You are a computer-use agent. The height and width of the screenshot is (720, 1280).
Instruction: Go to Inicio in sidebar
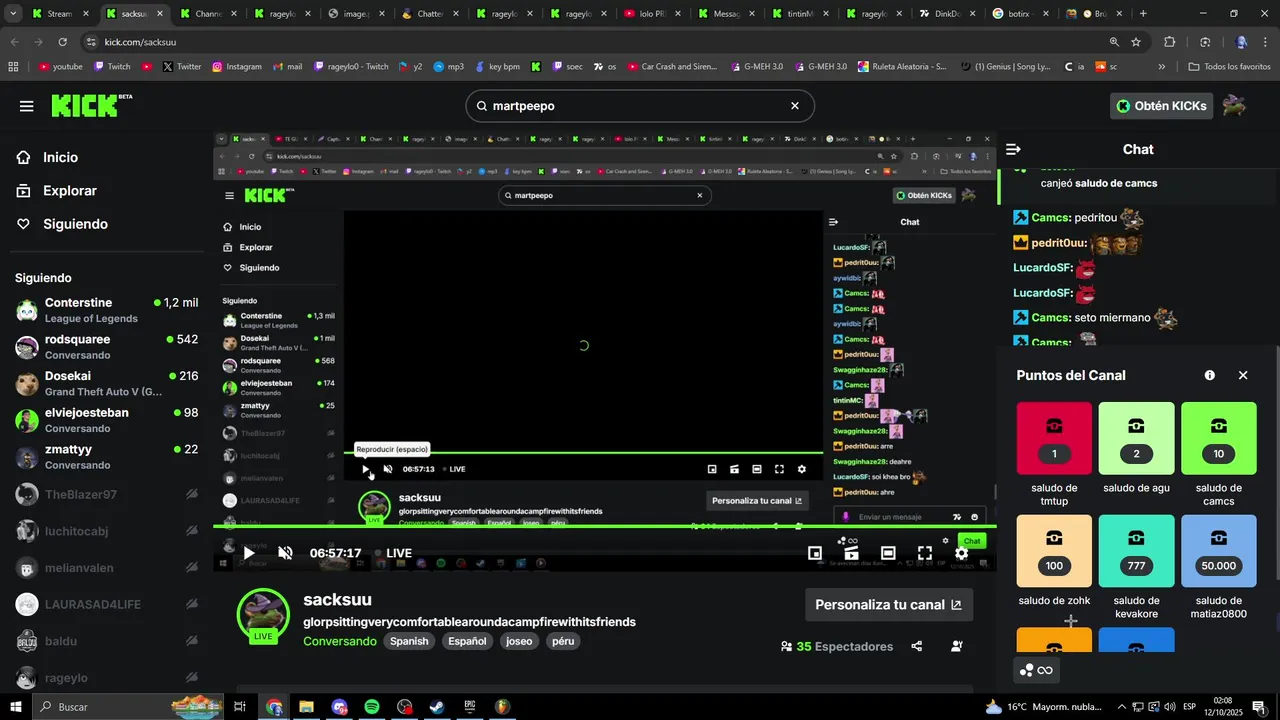48,157
